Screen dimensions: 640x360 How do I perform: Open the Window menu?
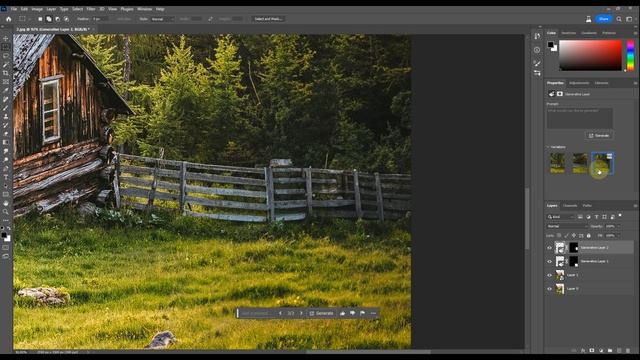tap(144, 9)
